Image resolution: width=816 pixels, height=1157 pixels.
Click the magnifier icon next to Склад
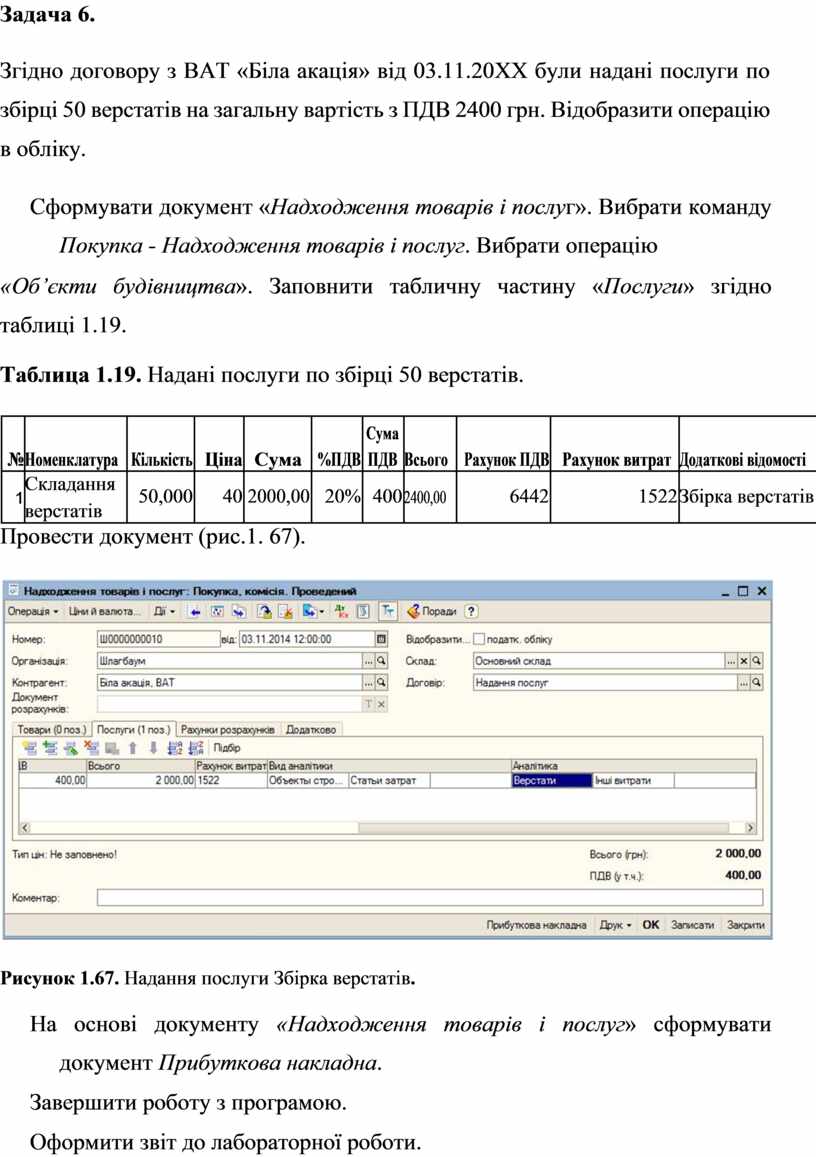[756, 661]
